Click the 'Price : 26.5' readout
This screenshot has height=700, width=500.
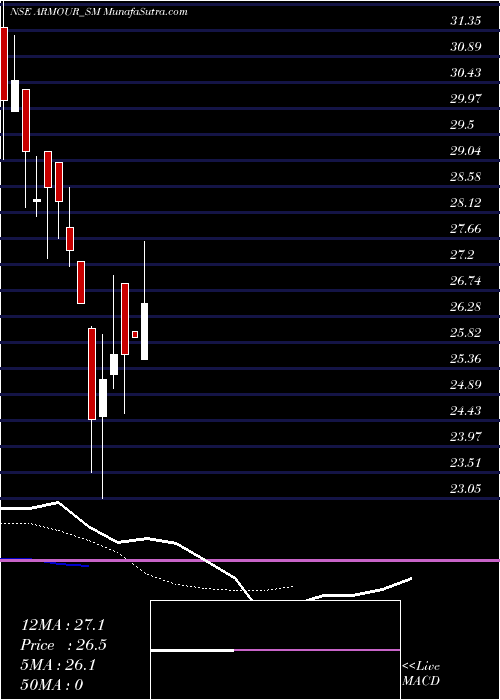coord(63,644)
